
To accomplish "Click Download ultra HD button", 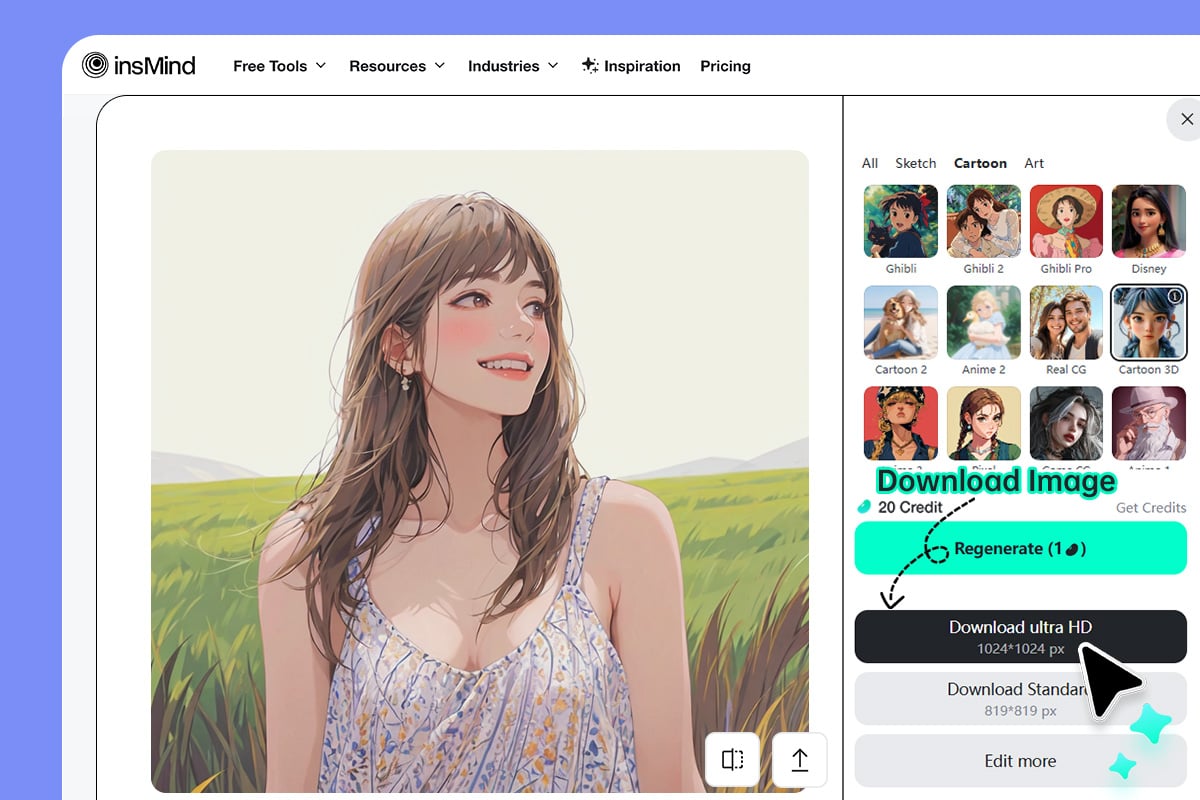I will (x=1020, y=636).
